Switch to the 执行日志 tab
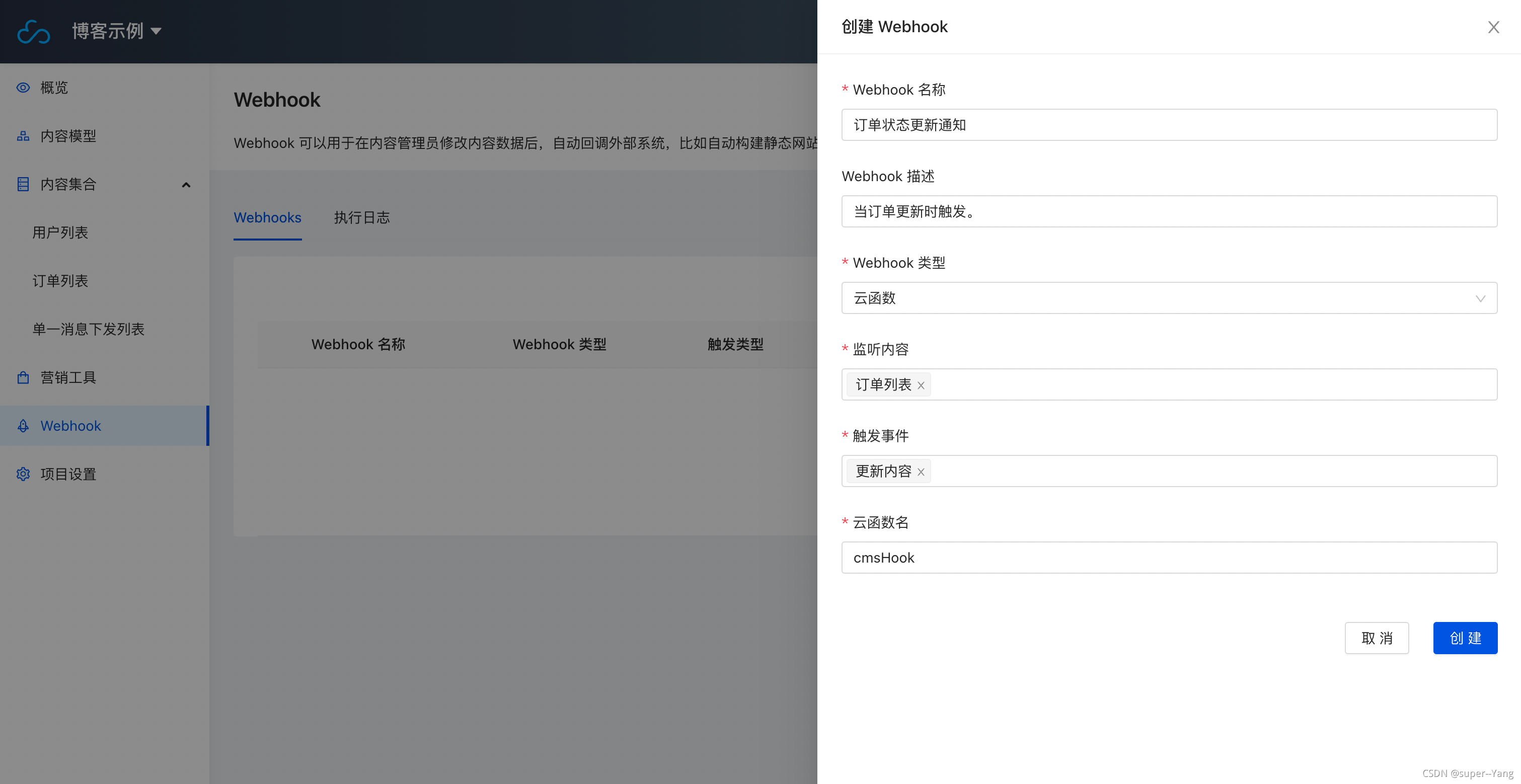1521x784 pixels. [x=361, y=217]
